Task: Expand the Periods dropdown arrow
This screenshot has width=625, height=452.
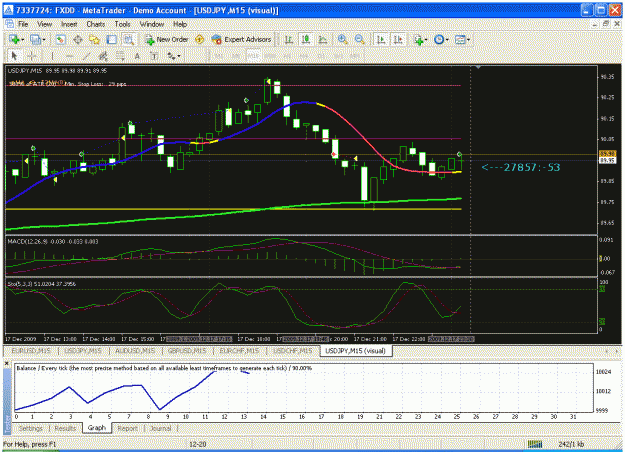Action: click(x=447, y=39)
